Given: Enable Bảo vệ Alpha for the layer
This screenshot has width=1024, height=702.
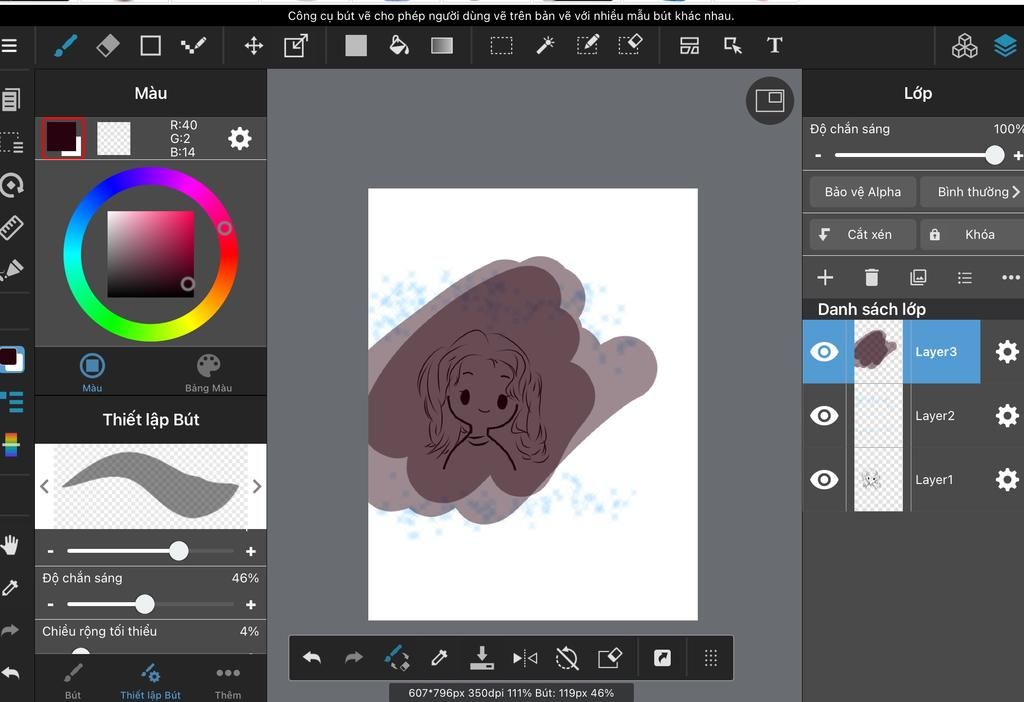Looking at the screenshot, I should point(863,192).
